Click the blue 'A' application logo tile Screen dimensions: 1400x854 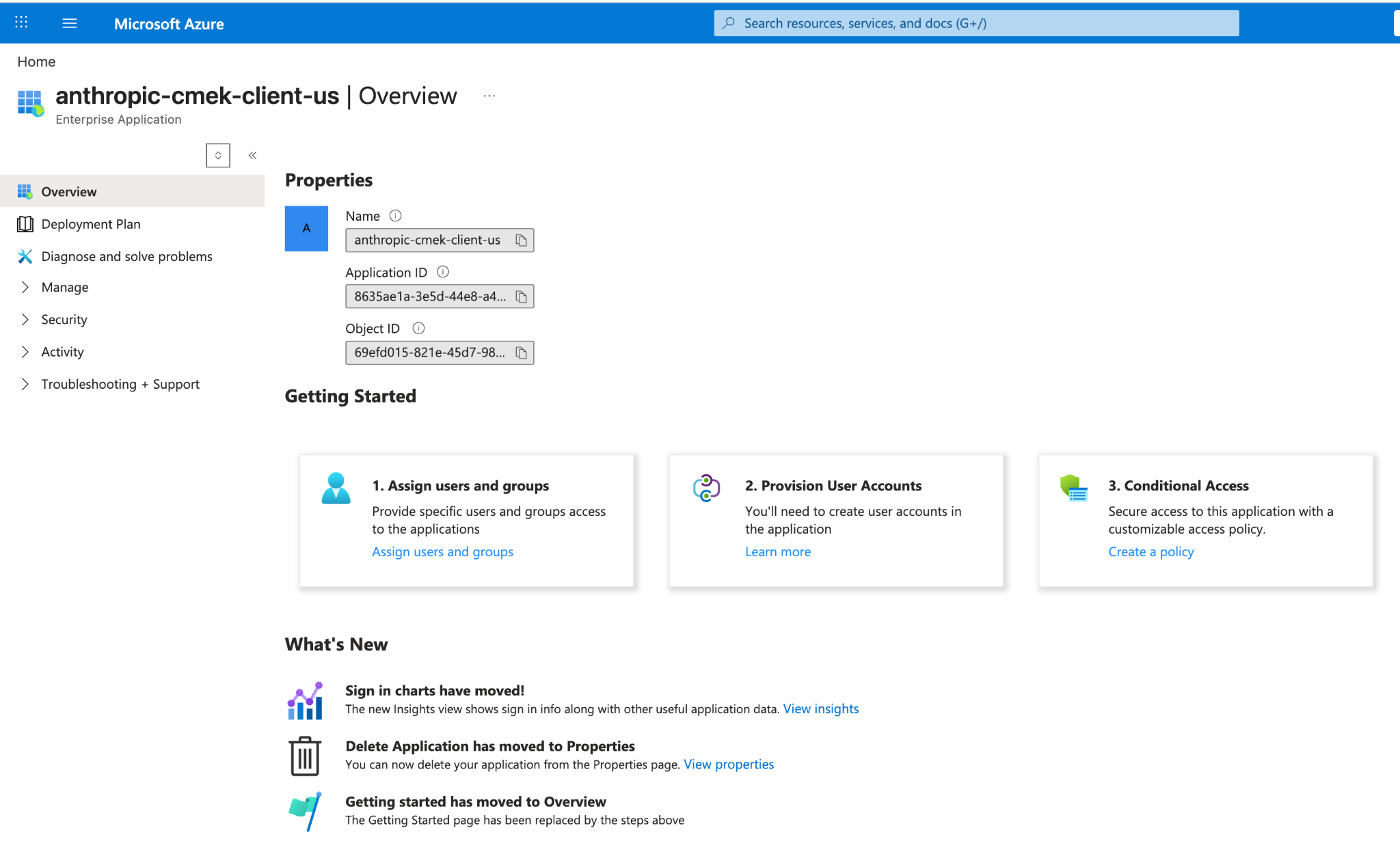coord(306,228)
